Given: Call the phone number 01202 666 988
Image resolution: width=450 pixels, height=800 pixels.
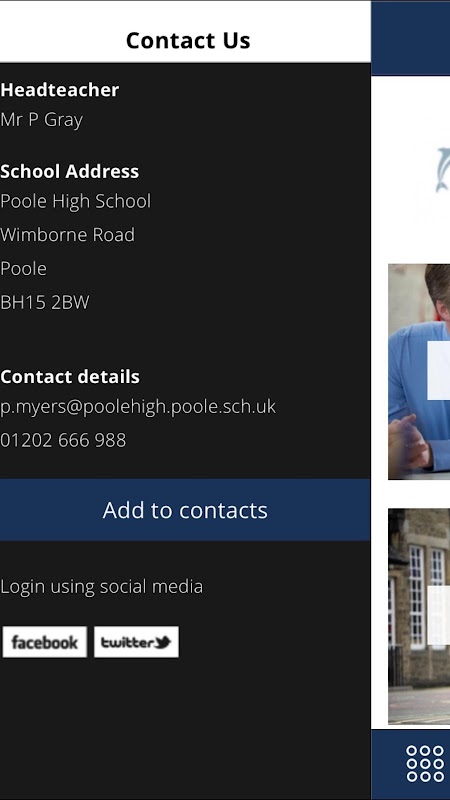Looking at the screenshot, I should coord(63,440).
